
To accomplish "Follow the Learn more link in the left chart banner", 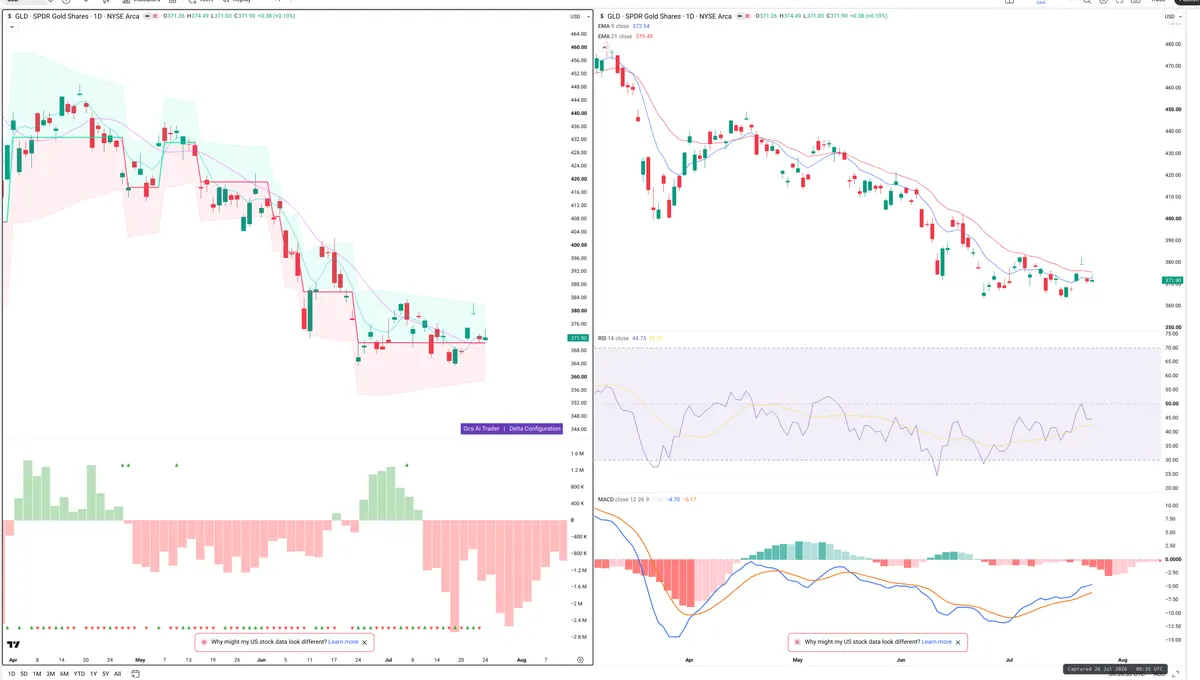I will point(343,642).
